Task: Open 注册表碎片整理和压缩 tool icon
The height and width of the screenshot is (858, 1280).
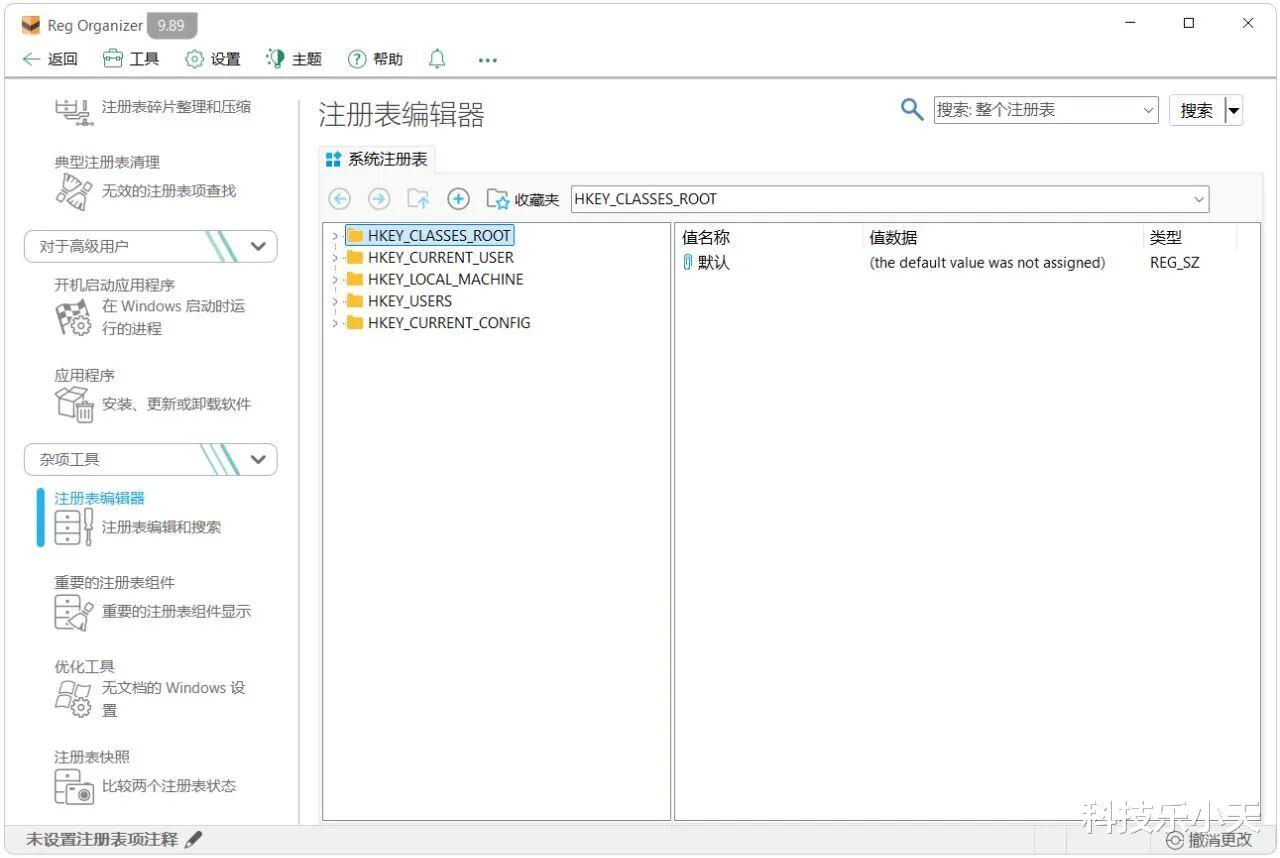Action: (x=73, y=110)
